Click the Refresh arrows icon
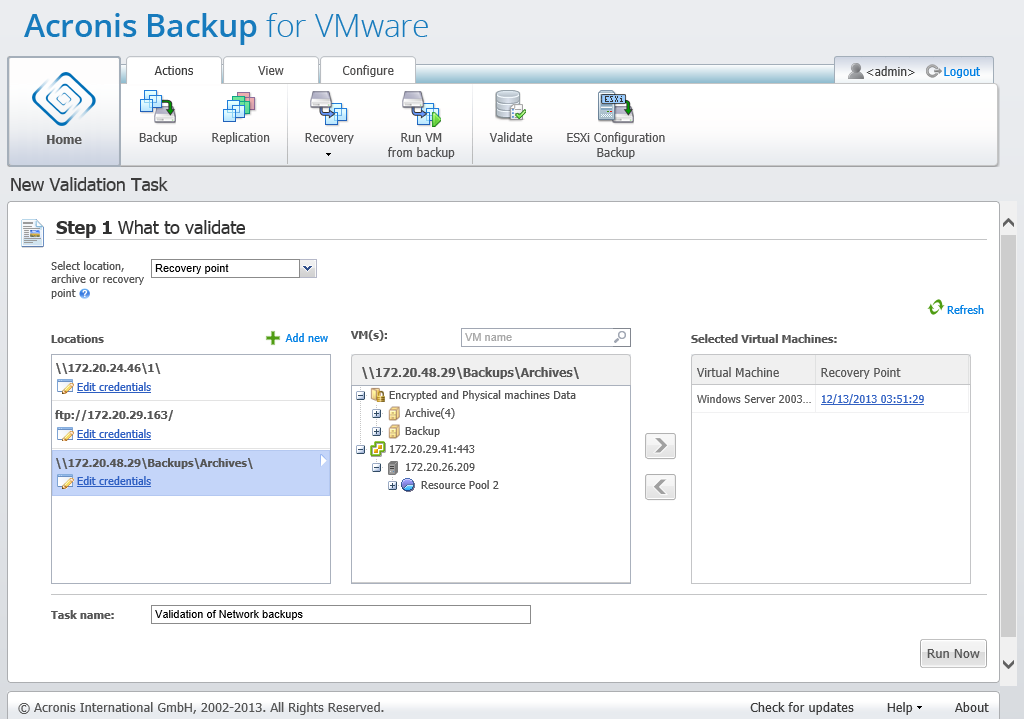This screenshot has height=719, width=1024. coord(936,308)
